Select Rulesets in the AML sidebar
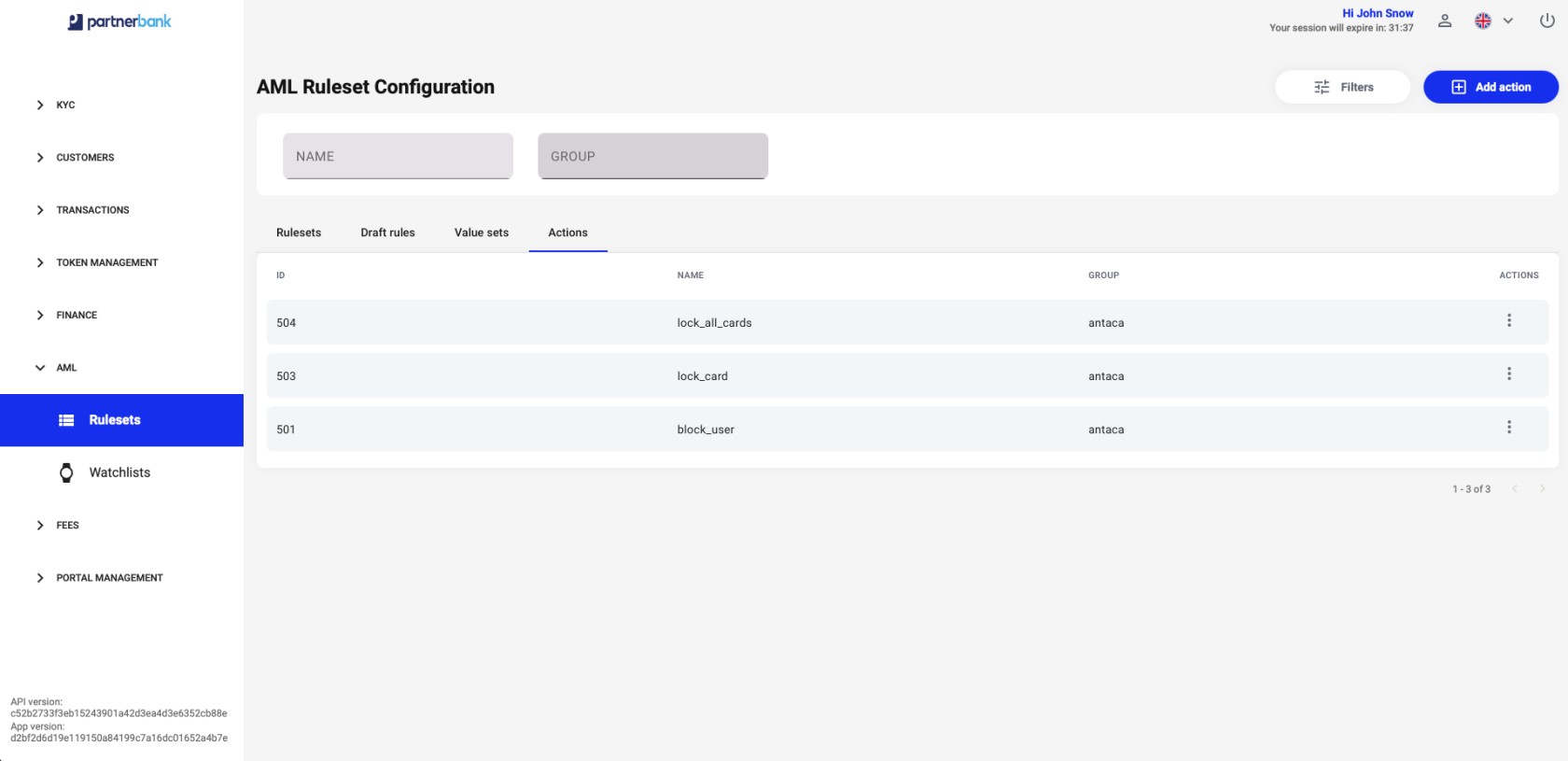The image size is (1568, 761). point(121,420)
